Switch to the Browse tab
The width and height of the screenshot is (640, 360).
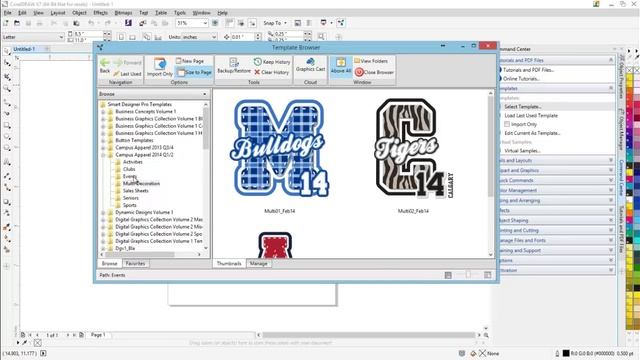point(109,264)
